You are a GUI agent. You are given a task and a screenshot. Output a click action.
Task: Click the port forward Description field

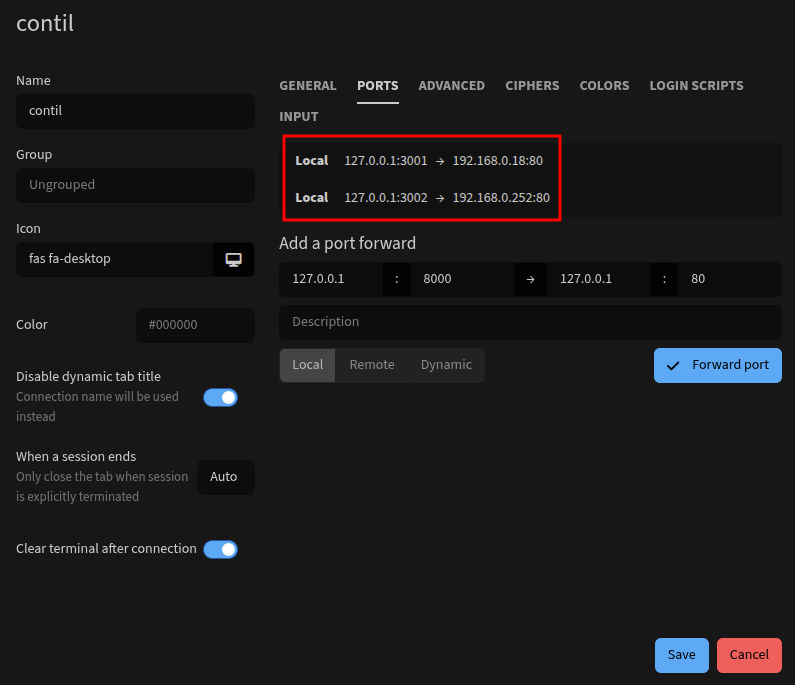[530, 322]
